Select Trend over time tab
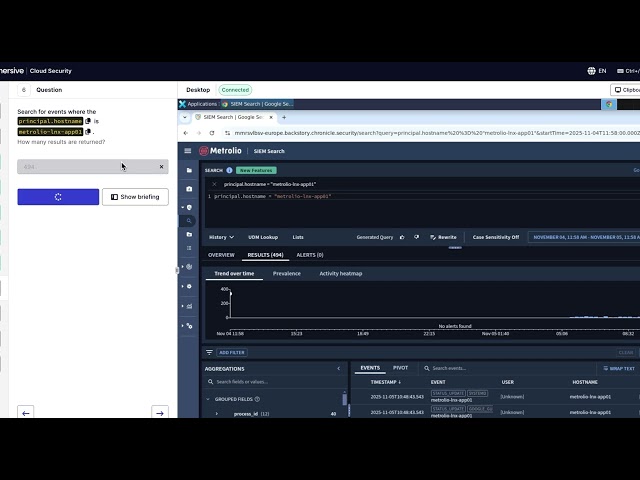 234,273
